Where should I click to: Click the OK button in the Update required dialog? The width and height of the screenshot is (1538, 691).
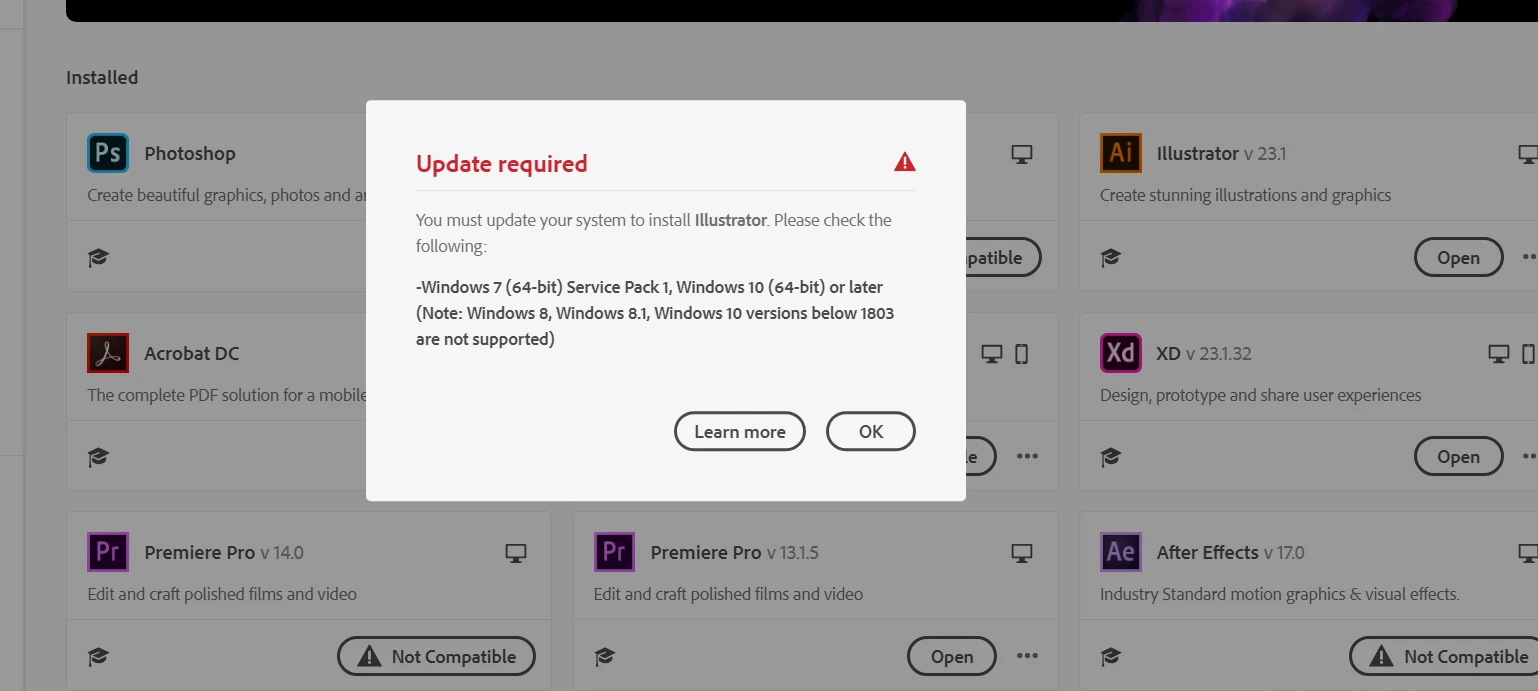tap(870, 431)
